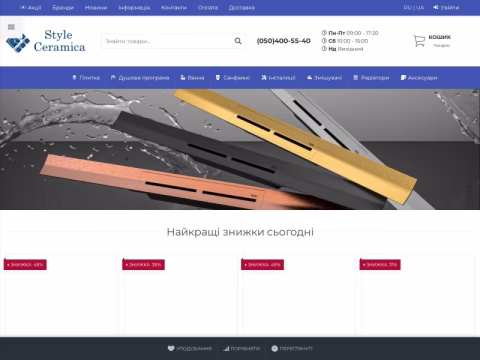This screenshot has height=360, width=480.
Task: Open the Інформація menu
Action: coord(134,7)
